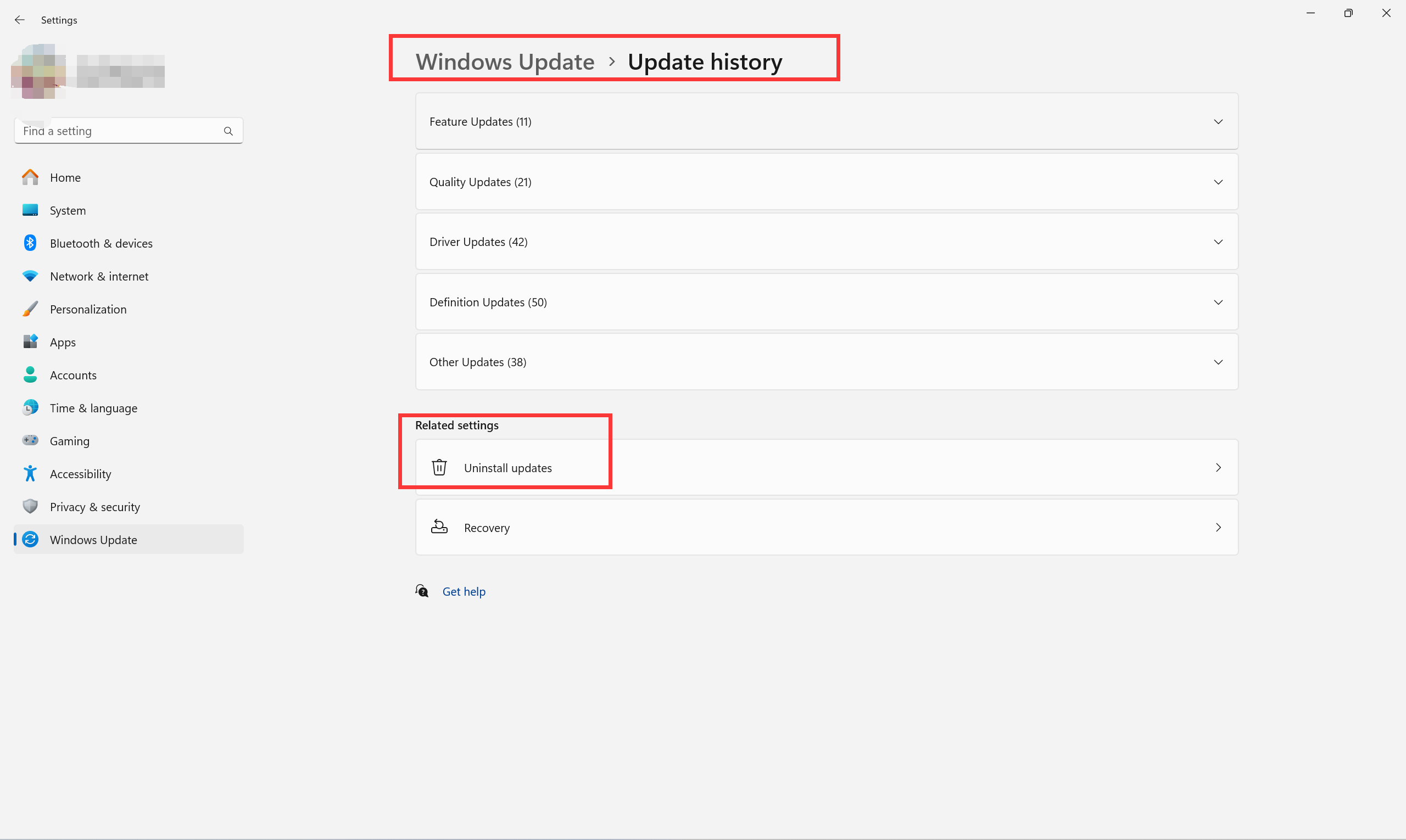Minimize the Settings window
Viewport: 1406px width, 840px height.
point(1310,13)
